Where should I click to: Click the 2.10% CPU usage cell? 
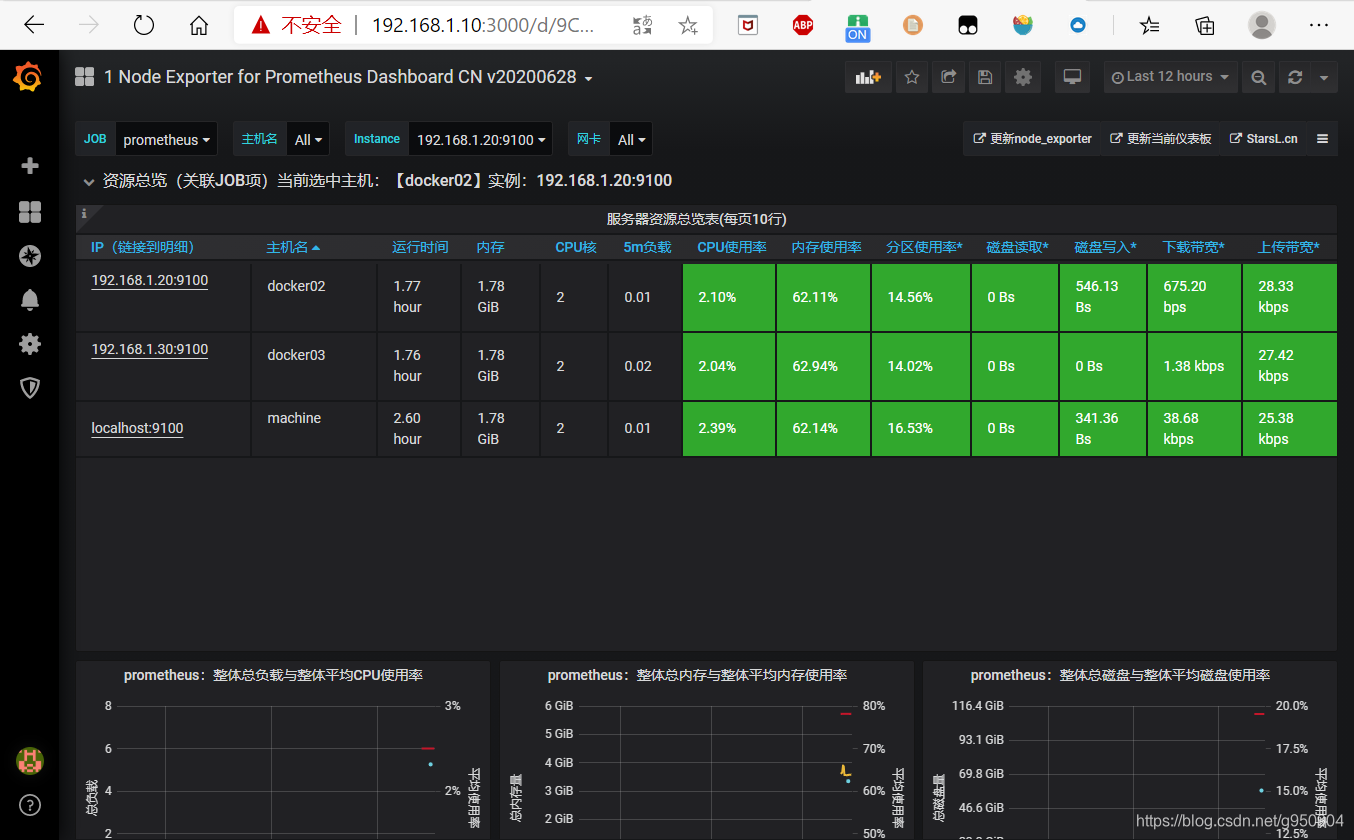pos(729,297)
